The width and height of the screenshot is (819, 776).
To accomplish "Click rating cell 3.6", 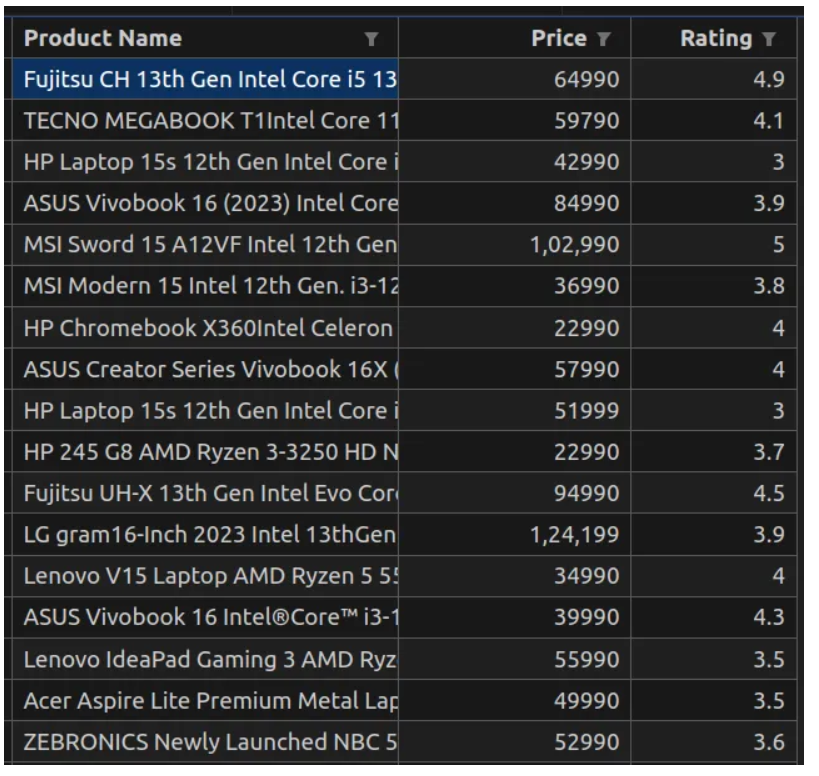I will [x=714, y=742].
